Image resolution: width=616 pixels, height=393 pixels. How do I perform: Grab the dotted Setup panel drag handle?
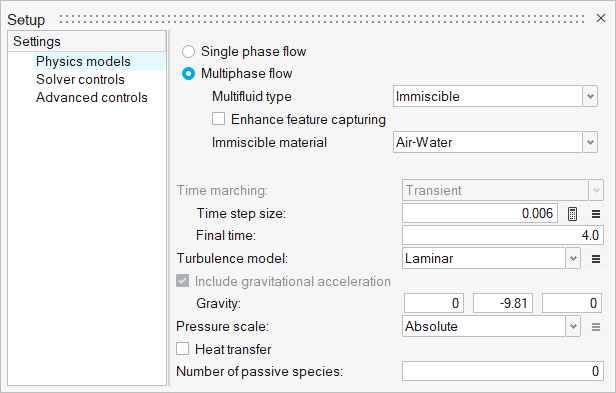(322, 19)
